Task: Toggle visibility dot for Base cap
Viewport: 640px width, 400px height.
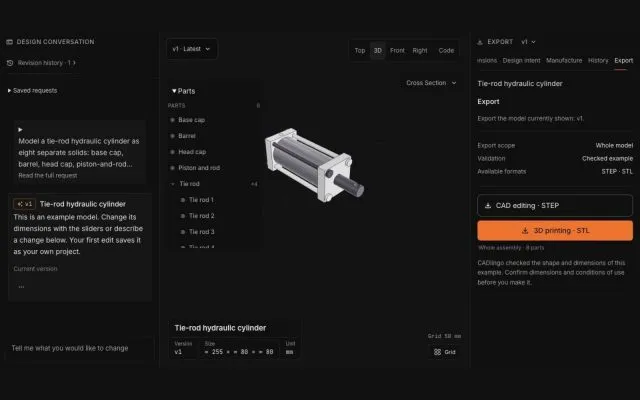Action: point(172,120)
